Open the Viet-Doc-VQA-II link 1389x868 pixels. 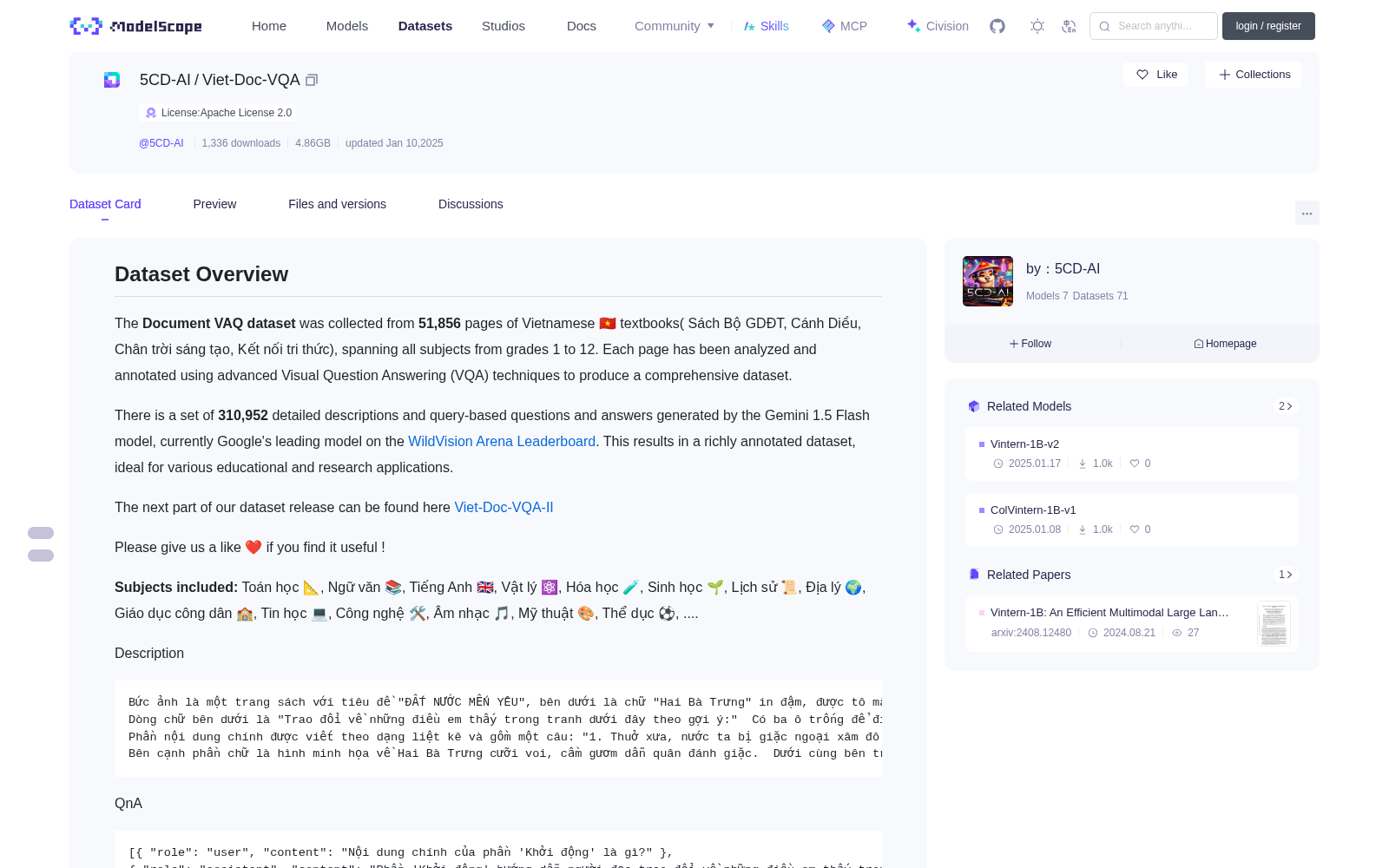504,507
